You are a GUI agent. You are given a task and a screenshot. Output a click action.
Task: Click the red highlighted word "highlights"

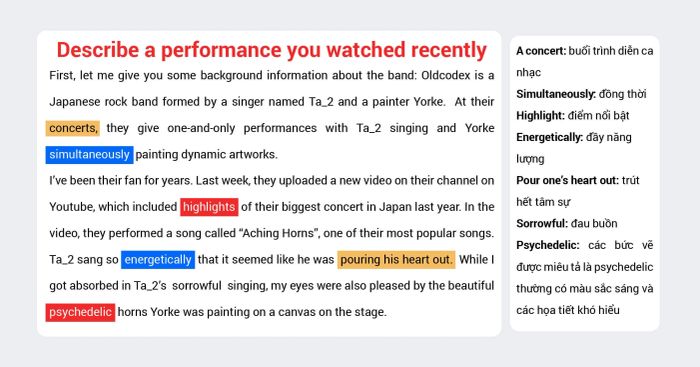click(x=209, y=207)
